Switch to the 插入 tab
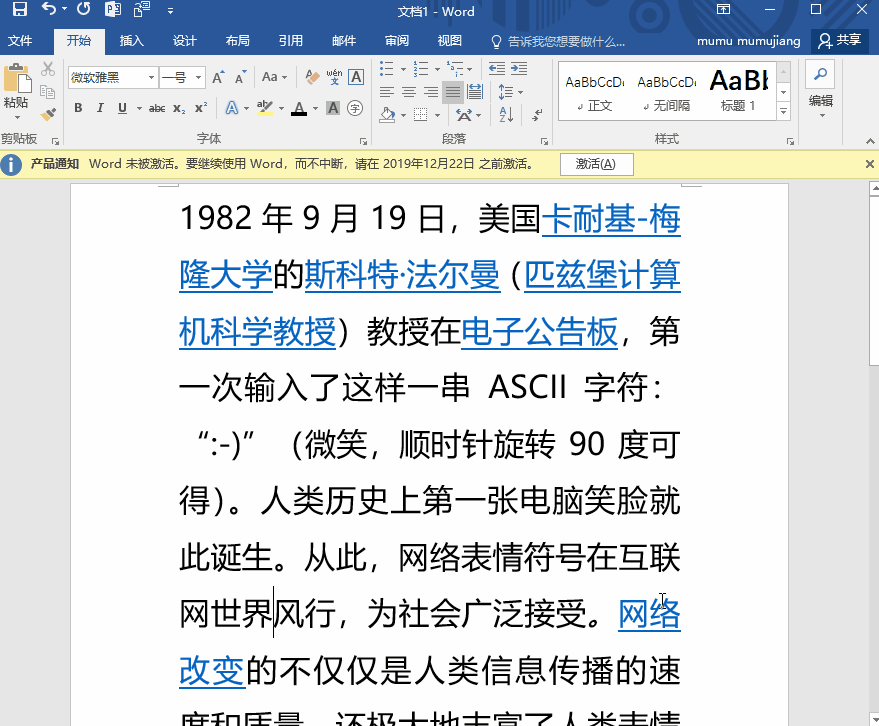The image size is (879, 726). coord(132,41)
